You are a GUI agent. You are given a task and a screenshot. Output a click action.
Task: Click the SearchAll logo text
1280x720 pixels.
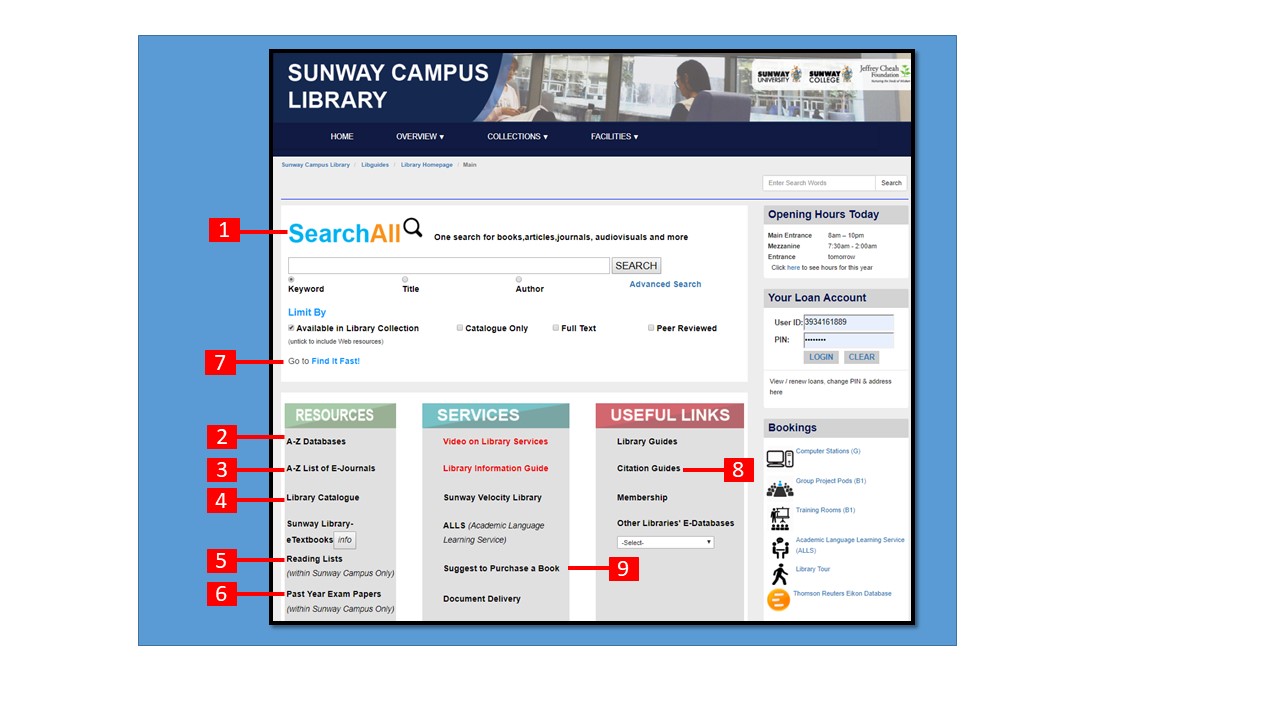tap(344, 233)
